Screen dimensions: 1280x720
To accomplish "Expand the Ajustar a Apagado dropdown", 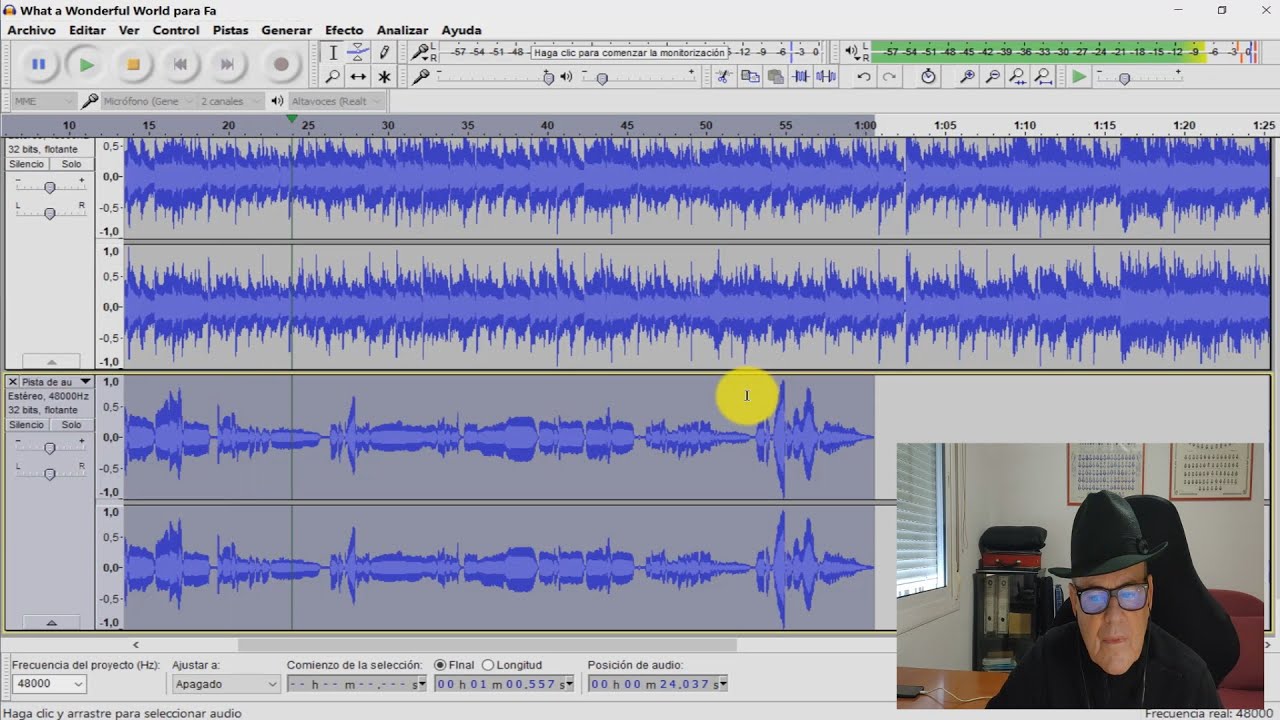I will pyautogui.click(x=226, y=684).
